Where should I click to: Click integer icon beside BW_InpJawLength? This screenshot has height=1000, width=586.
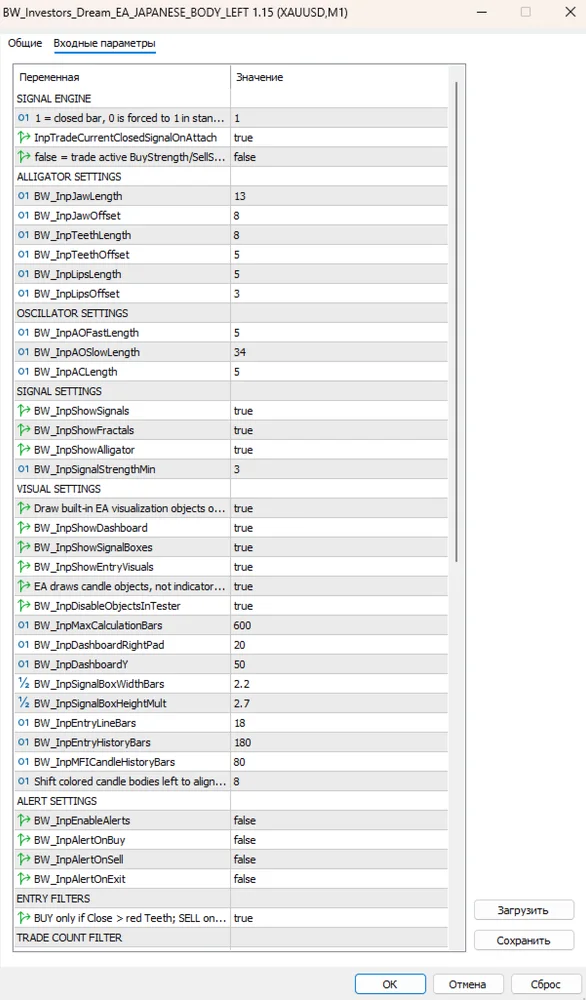[x=24, y=196]
